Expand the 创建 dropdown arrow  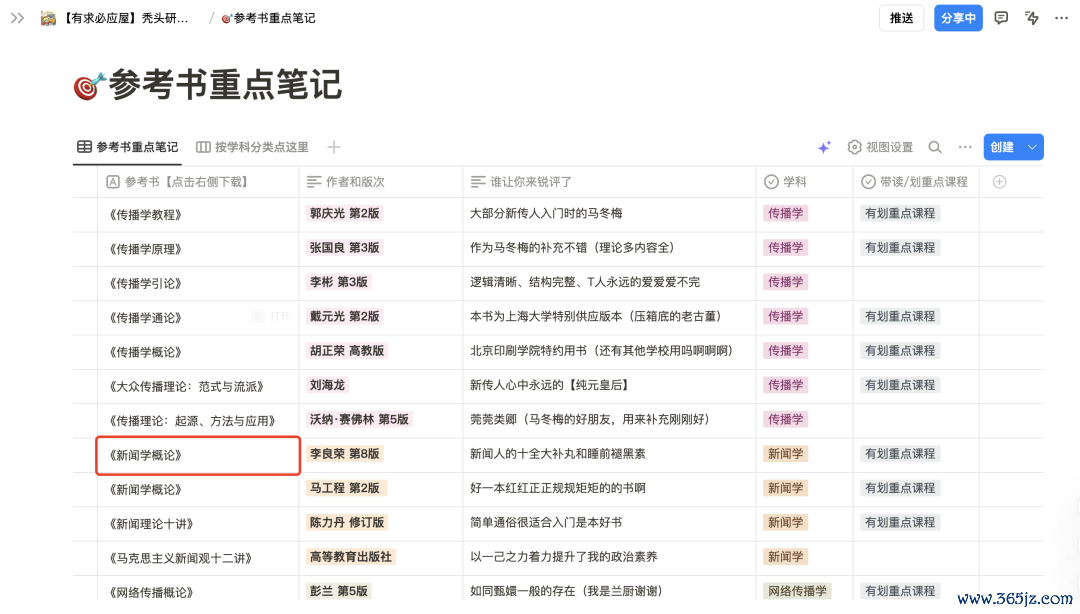pos(1032,147)
